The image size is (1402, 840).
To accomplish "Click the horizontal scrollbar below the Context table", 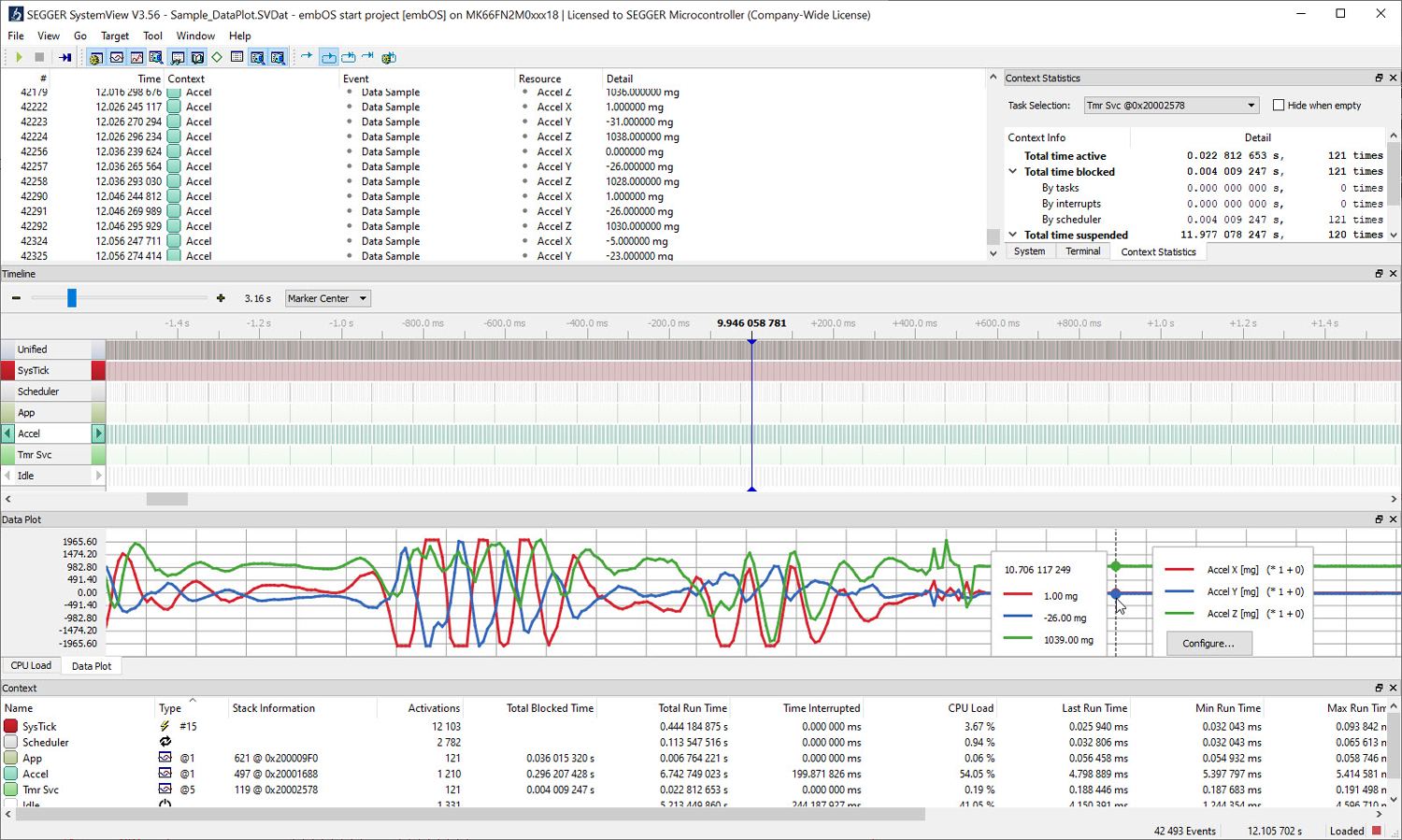I will [467, 814].
